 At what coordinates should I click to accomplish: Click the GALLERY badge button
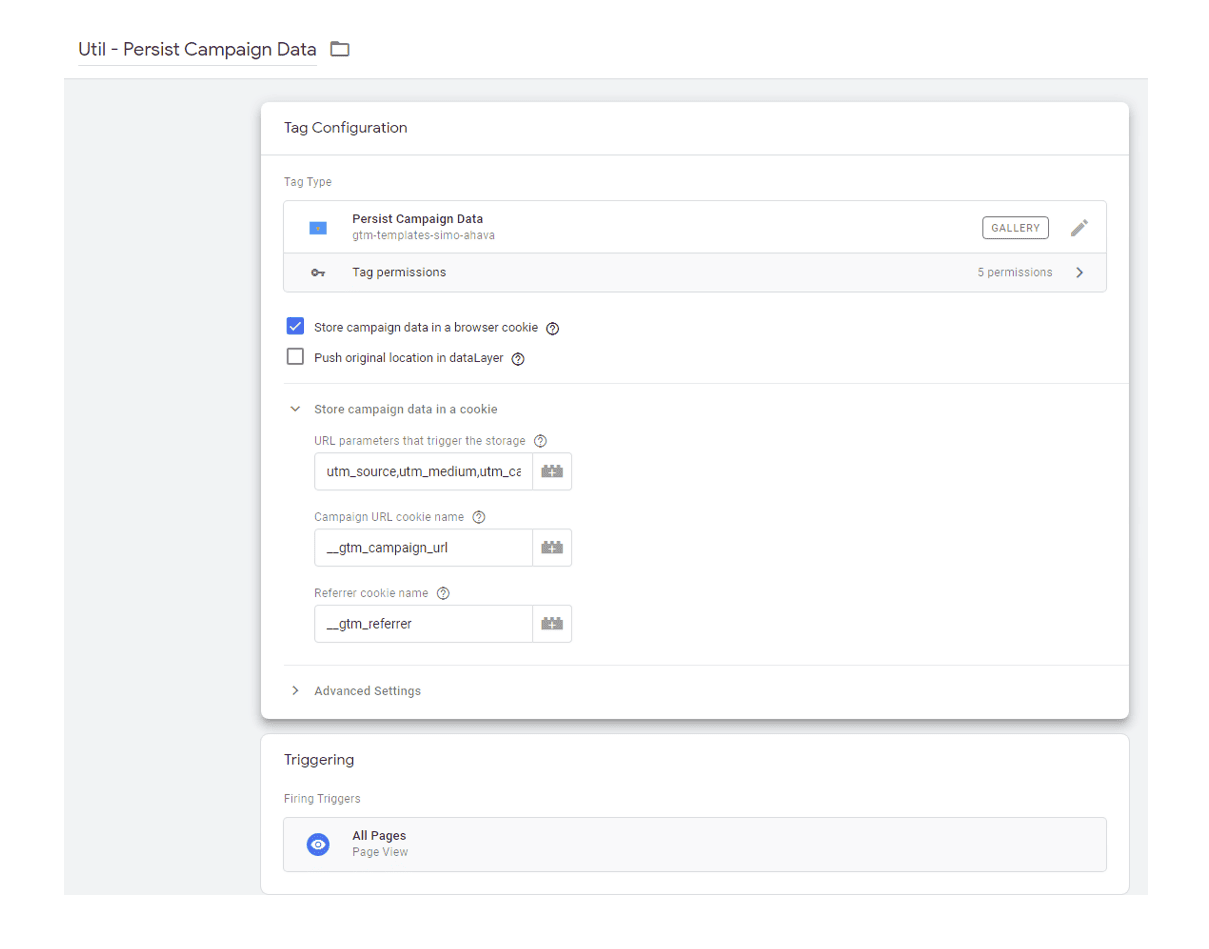click(1015, 228)
